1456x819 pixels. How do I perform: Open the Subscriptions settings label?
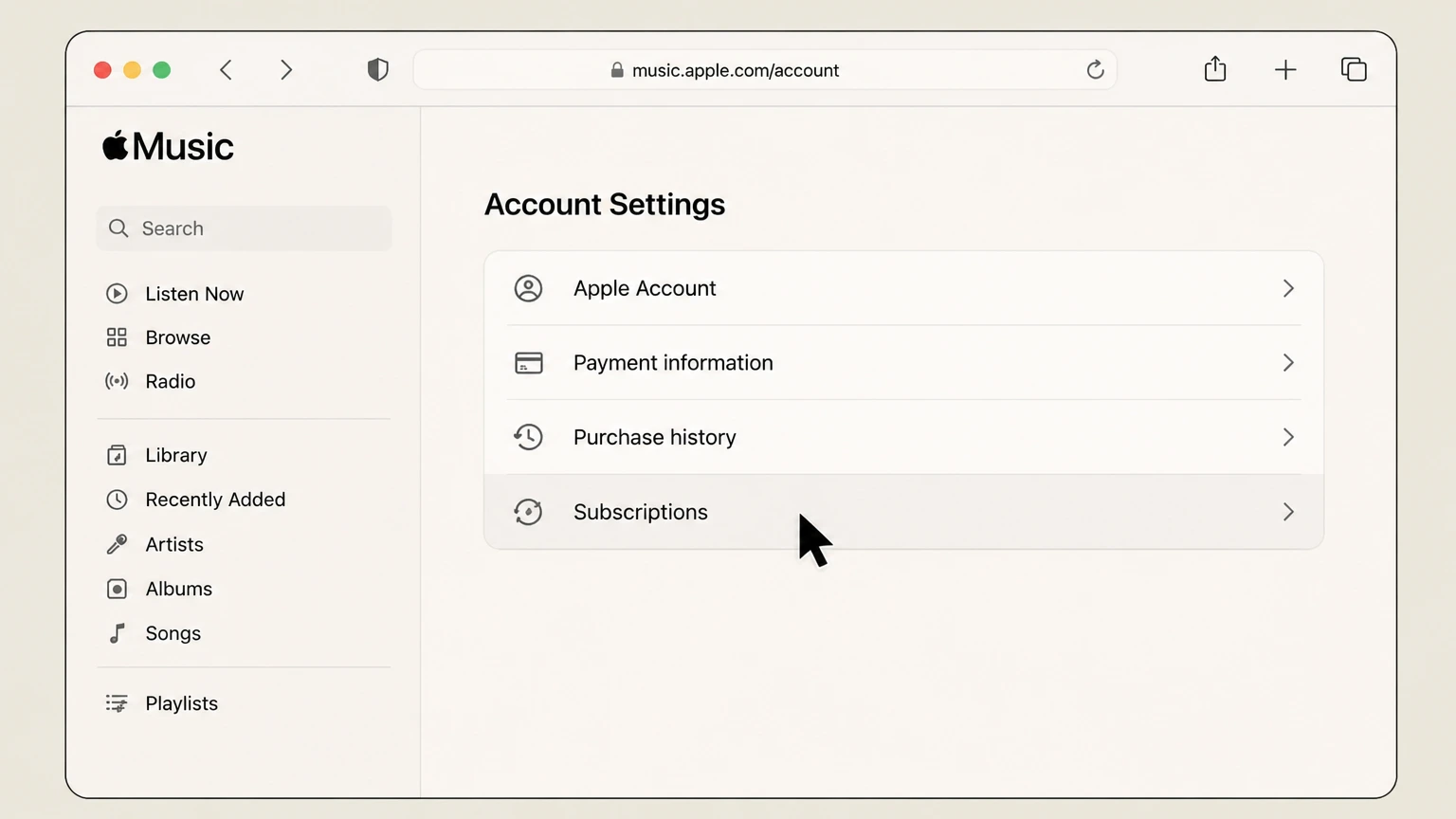(x=641, y=512)
